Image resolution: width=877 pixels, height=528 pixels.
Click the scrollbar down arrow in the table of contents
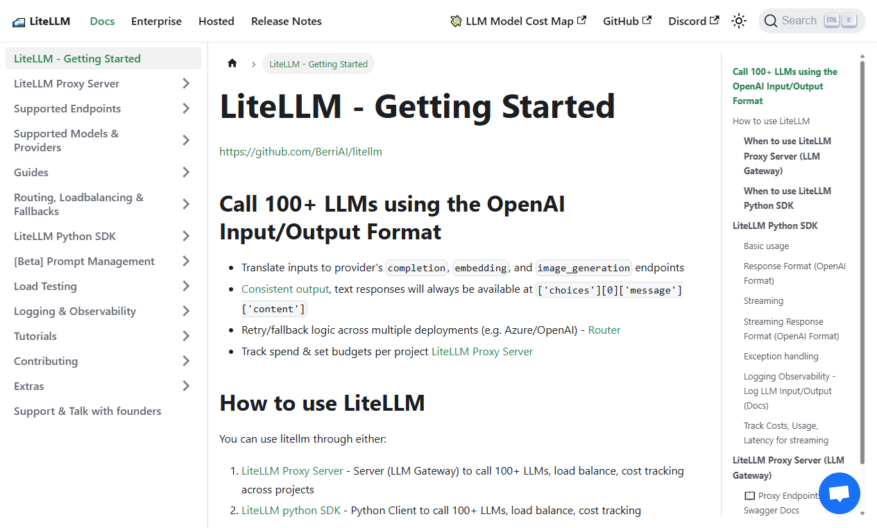click(x=862, y=513)
